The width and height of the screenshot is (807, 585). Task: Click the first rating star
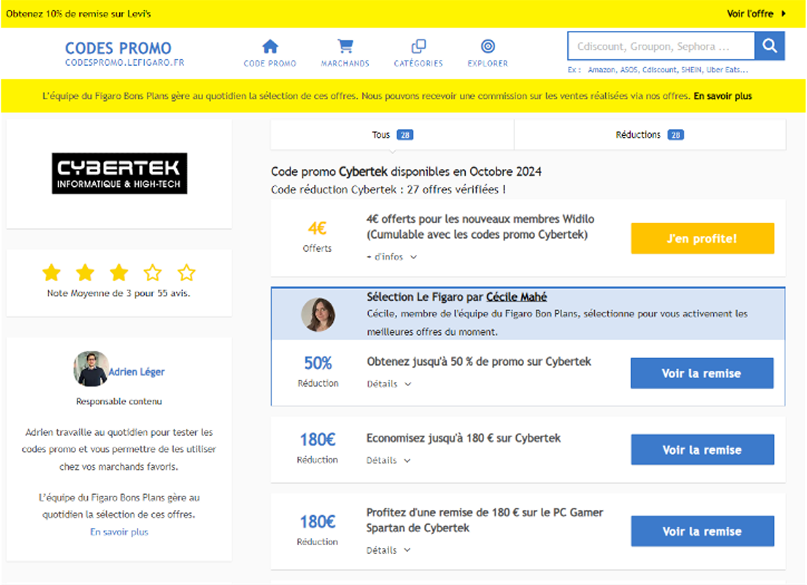pos(51,273)
